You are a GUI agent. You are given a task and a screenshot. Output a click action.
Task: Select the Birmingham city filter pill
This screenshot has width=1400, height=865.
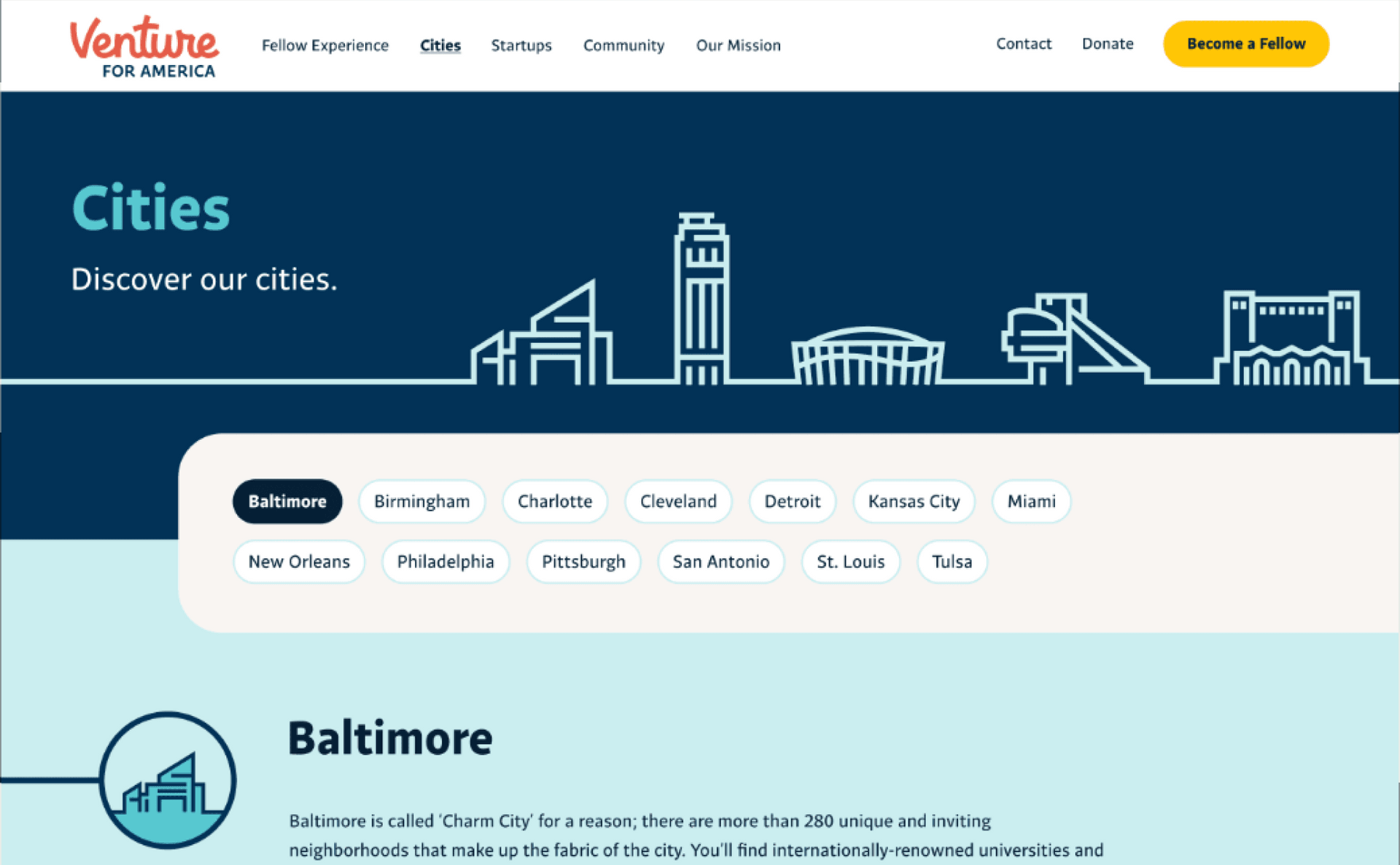pos(421,501)
